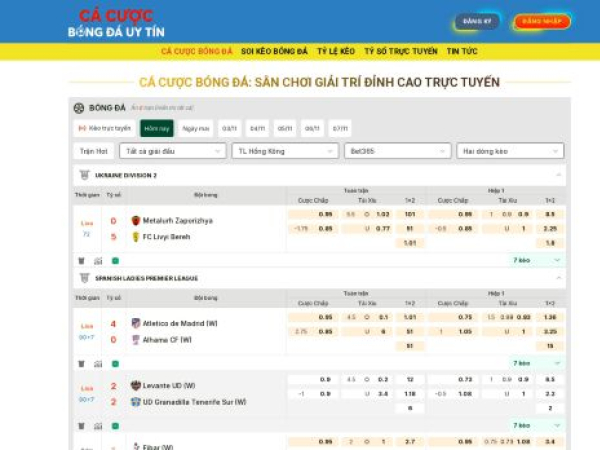Viewport: 600px width, 450px height.
Task: Open the Tất cả giải đấu dropdown
Action: tap(172, 151)
